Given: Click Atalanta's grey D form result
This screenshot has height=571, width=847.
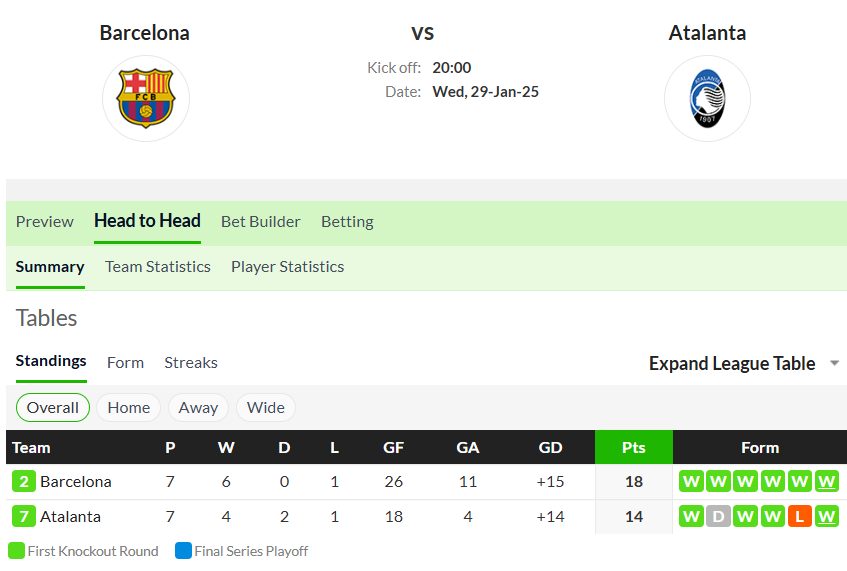Looking at the screenshot, I should click(718, 516).
